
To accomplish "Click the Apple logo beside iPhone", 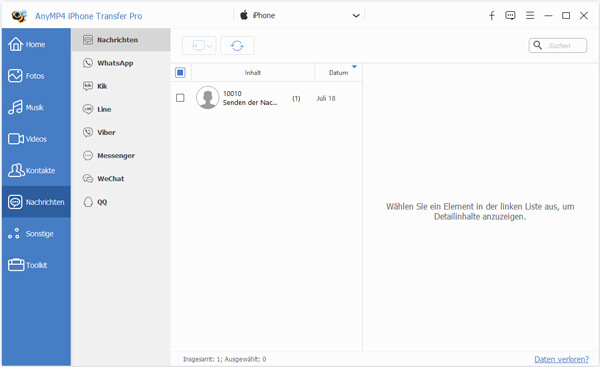I will coord(244,15).
